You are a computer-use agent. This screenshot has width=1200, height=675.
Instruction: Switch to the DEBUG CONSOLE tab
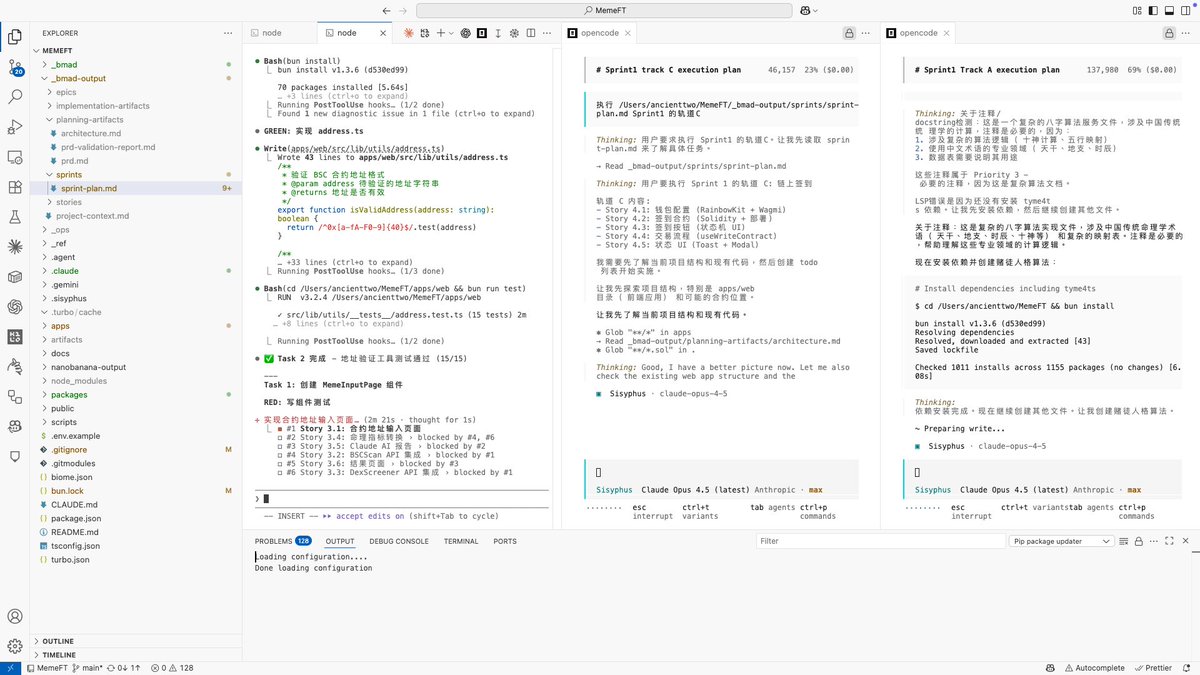pos(399,541)
